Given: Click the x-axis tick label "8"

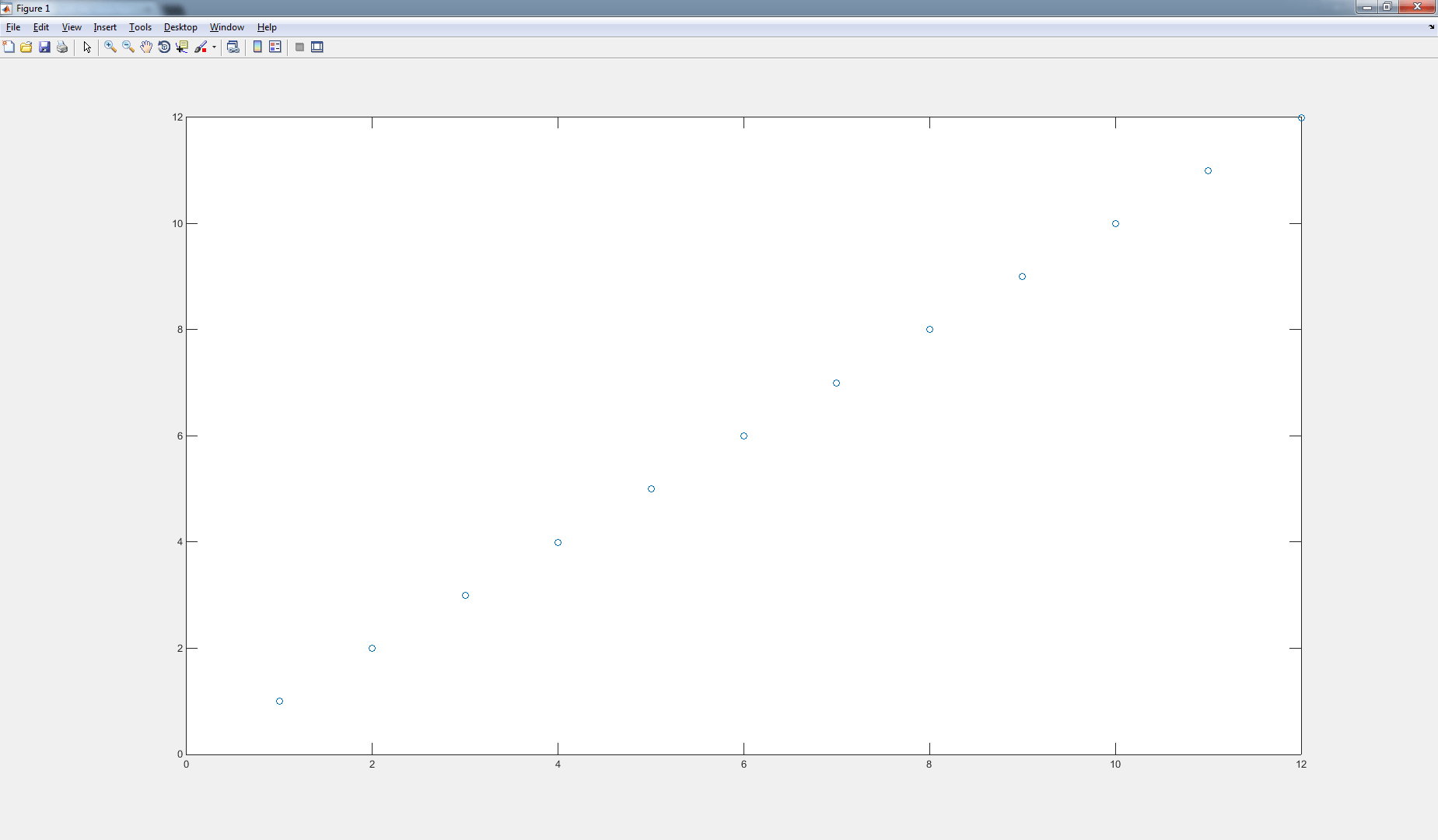Looking at the screenshot, I should tap(929, 765).
